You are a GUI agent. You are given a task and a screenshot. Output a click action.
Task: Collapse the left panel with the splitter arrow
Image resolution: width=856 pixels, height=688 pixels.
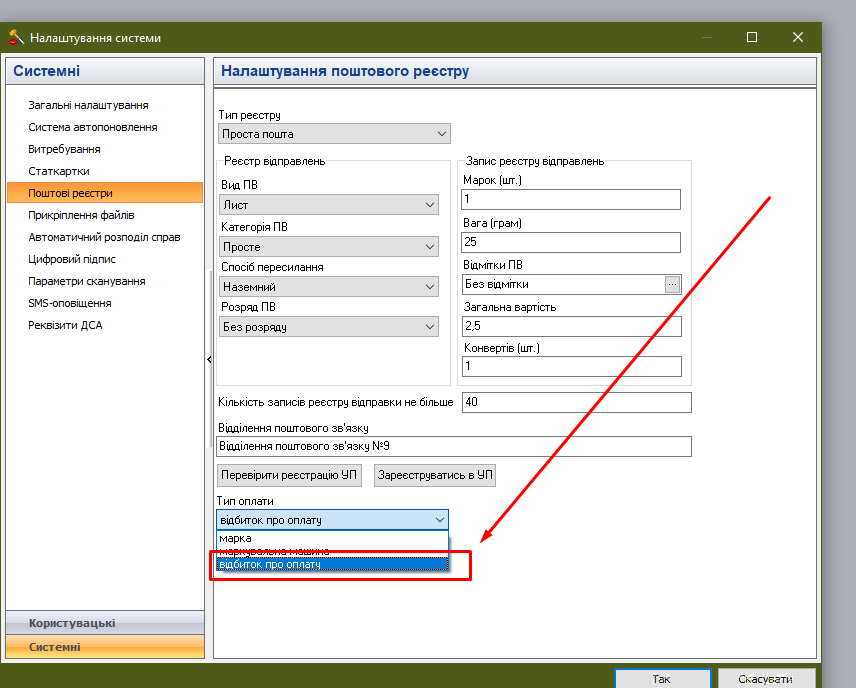coord(209,359)
